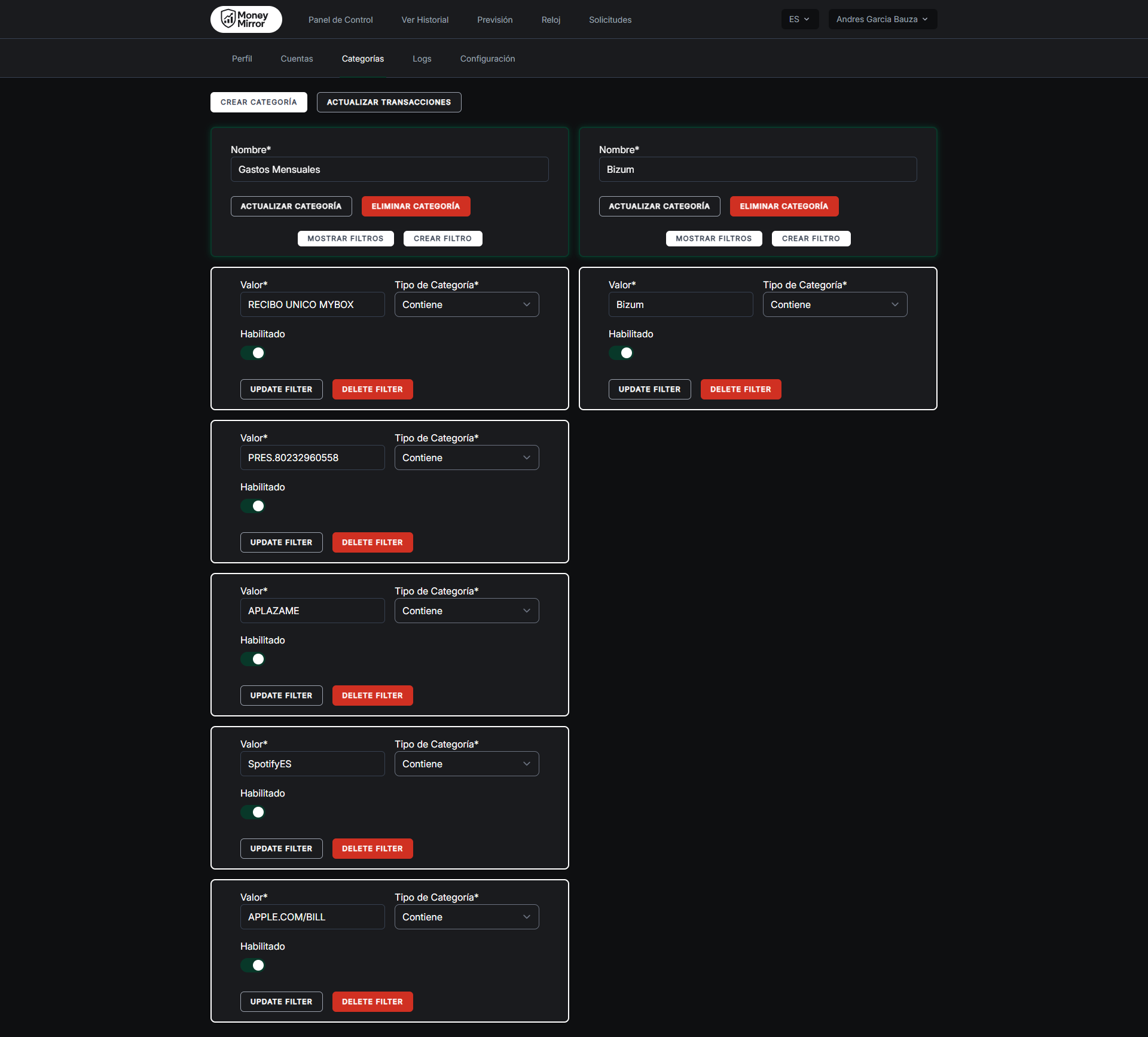1148x1037 pixels.
Task: Click Crear Filtro under the Bizum category
Action: 811,239
